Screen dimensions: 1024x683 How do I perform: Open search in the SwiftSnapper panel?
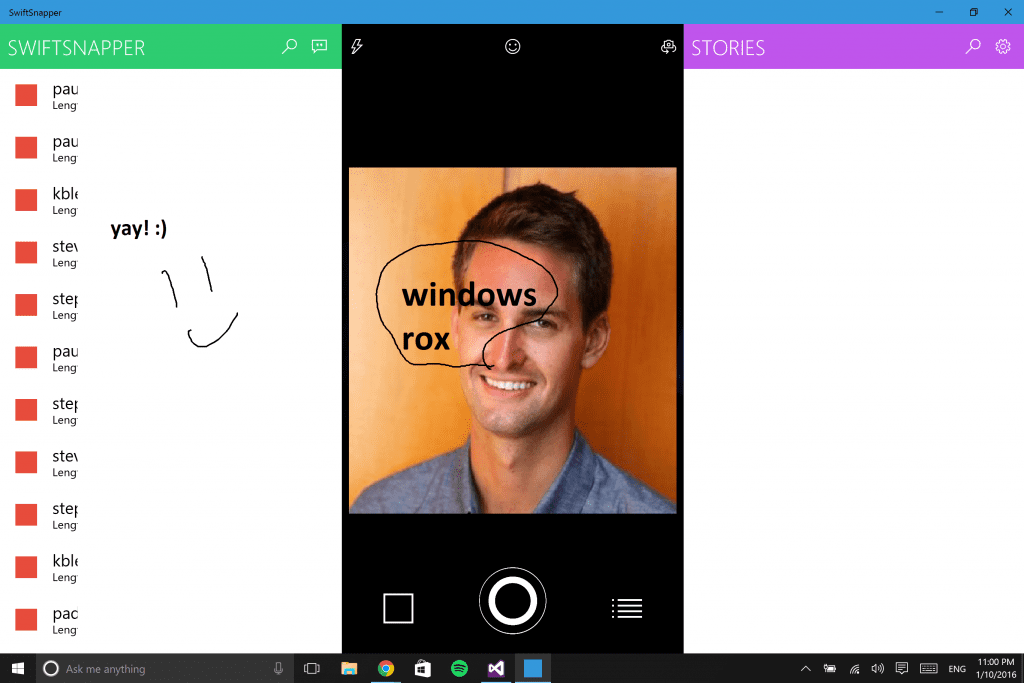click(x=289, y=46)
